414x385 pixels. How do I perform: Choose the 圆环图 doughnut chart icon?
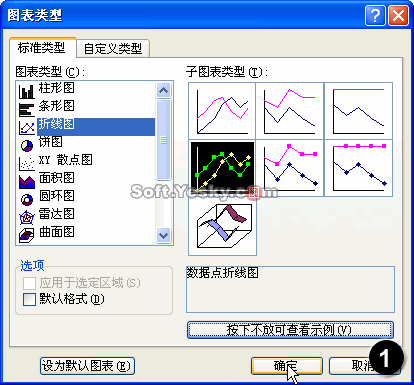click(27, 199)
